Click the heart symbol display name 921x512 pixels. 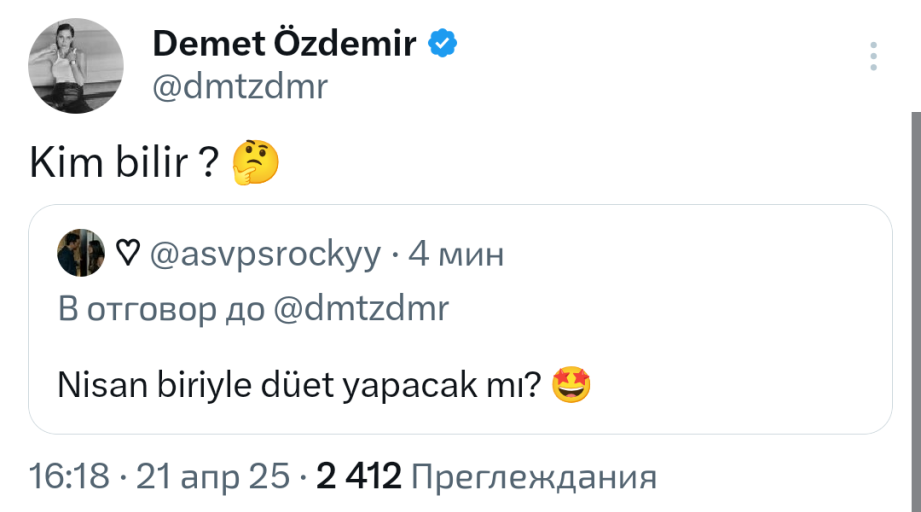click(x=127, y=254)
